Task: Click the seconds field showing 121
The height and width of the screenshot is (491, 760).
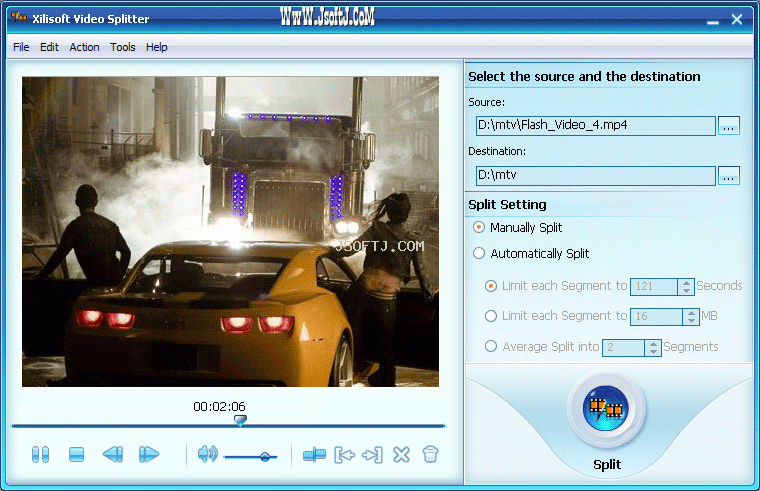Action: click(x=654, y=286)
